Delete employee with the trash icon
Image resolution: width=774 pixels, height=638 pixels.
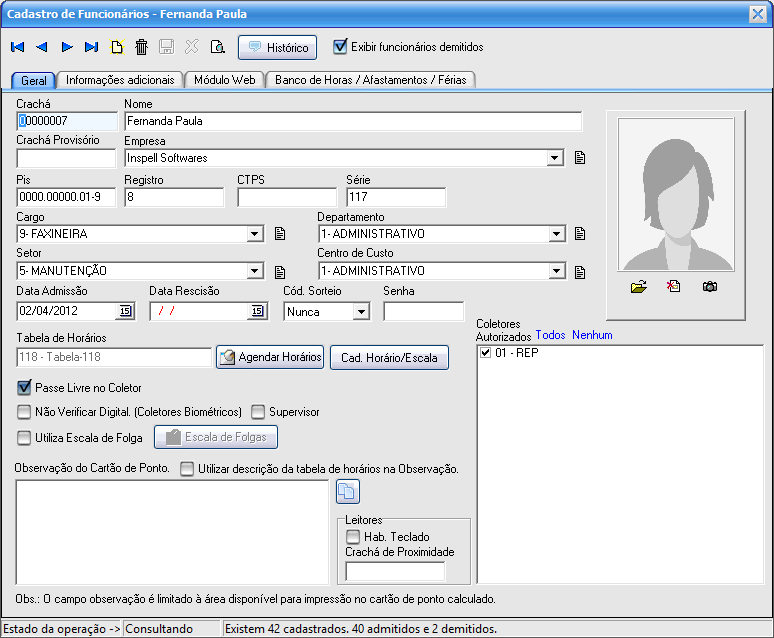(142, 47)
